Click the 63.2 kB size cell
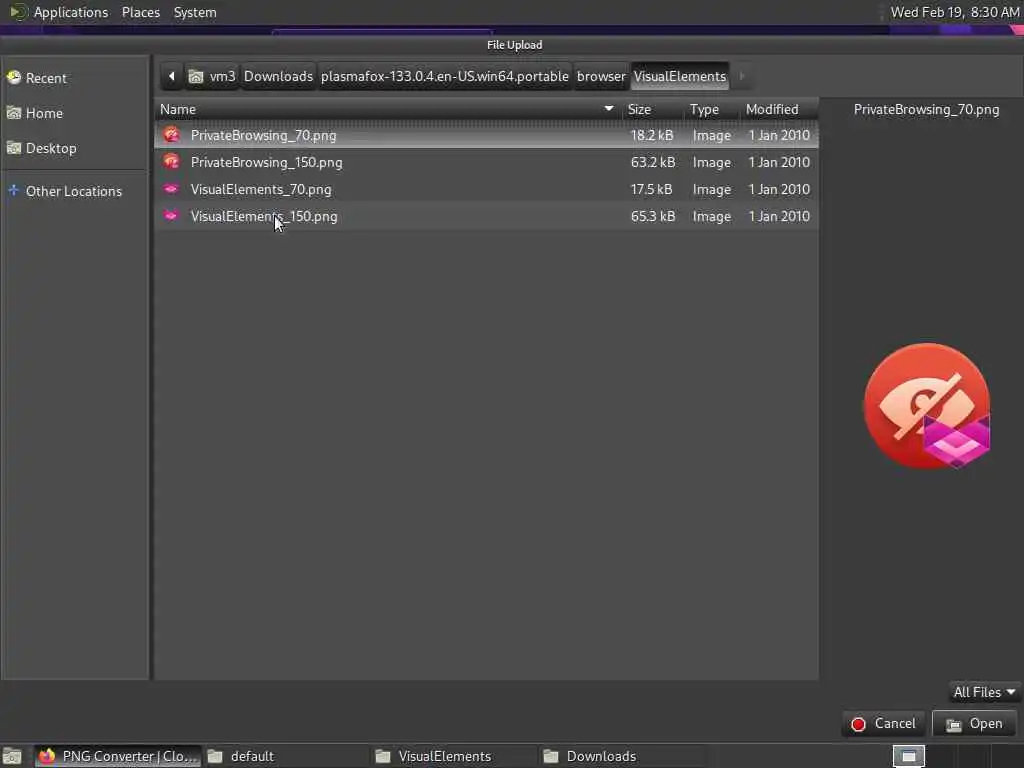 pyautogui.click(x=652, y=162)
